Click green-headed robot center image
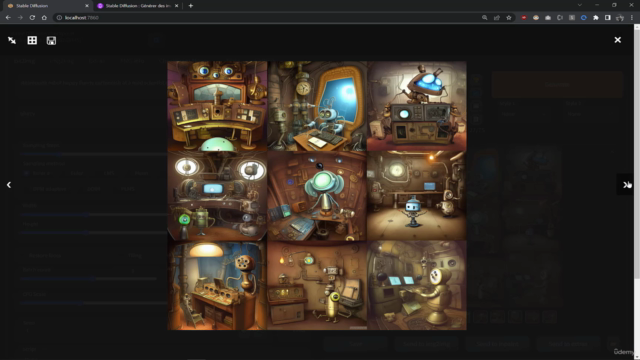 click(x=317, y=196)
